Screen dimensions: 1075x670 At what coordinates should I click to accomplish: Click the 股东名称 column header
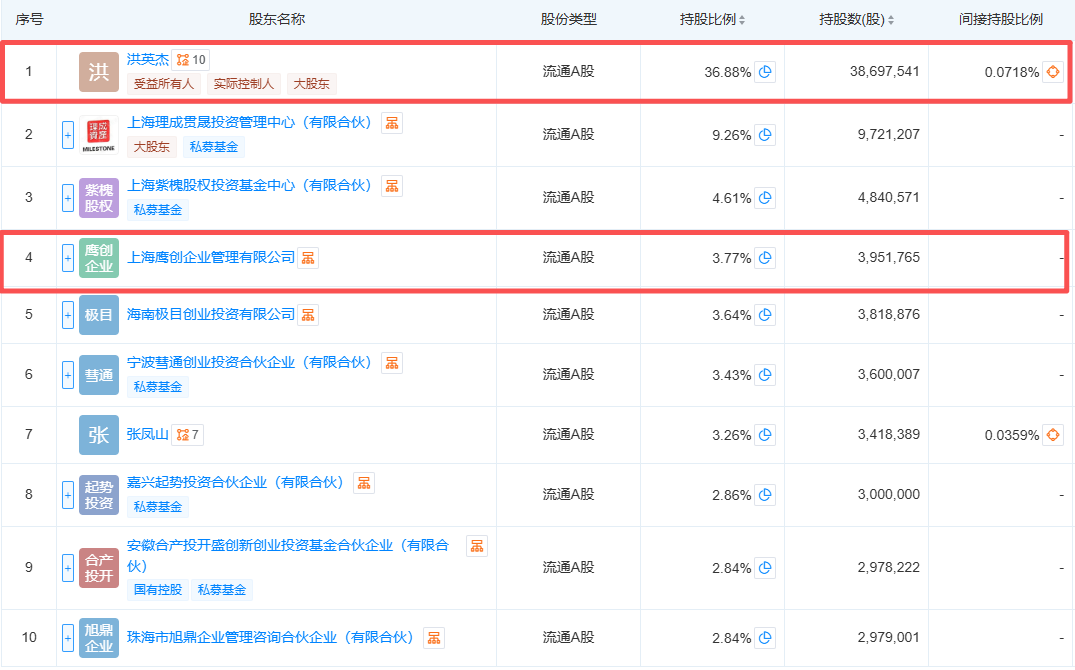(x=276, y=19)
